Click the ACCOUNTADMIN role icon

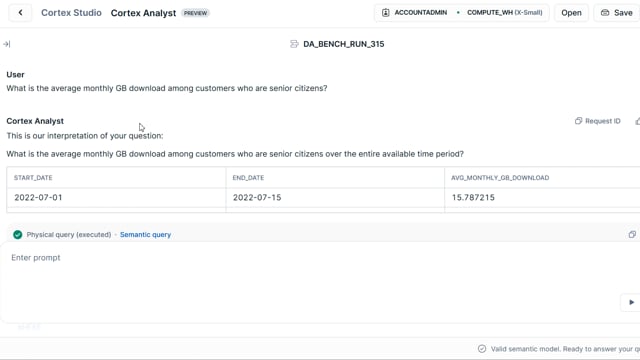[385, 13]
